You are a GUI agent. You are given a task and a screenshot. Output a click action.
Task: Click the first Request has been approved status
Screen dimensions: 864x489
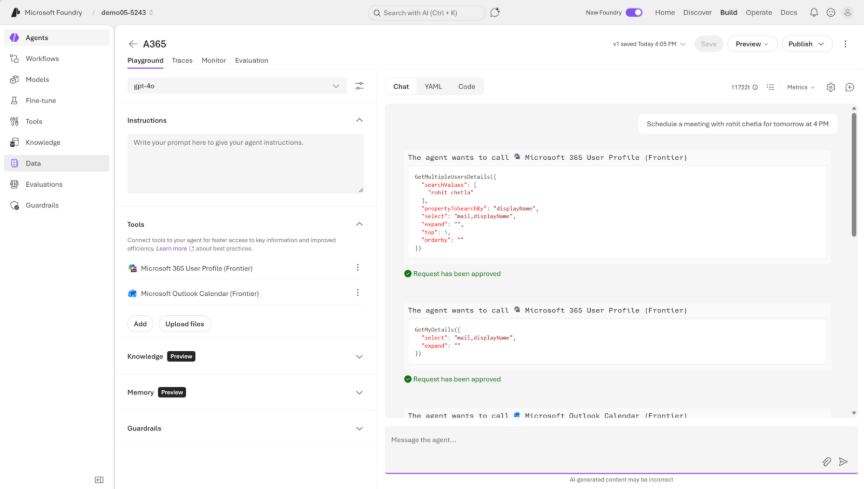(x=452, y=273)
